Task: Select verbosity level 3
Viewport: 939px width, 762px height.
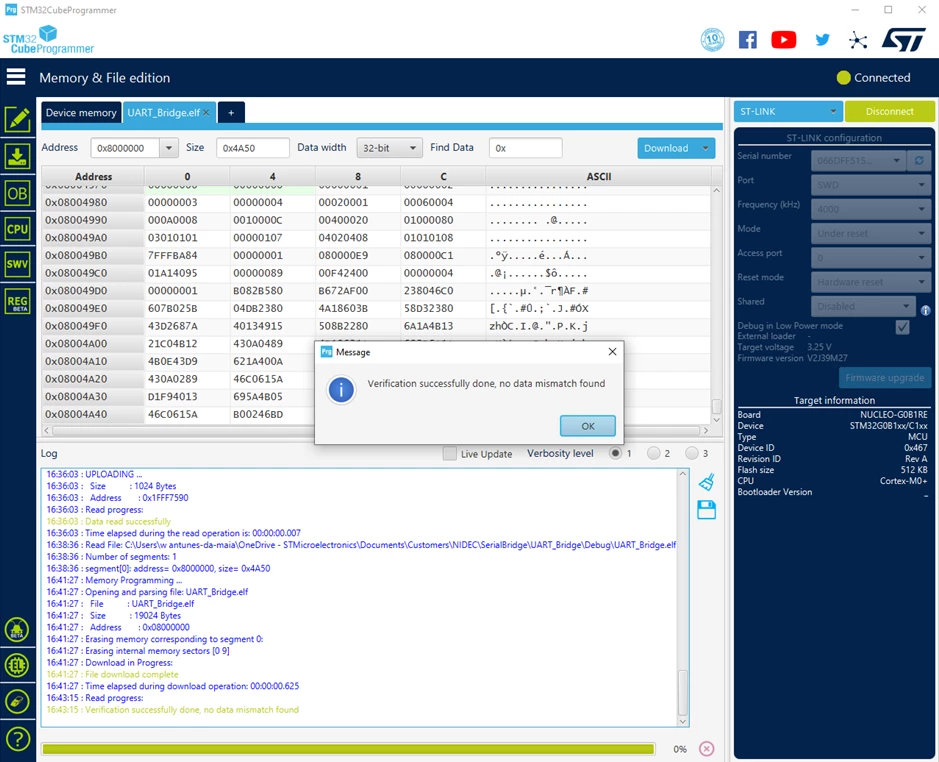Action: click(692, 453)
